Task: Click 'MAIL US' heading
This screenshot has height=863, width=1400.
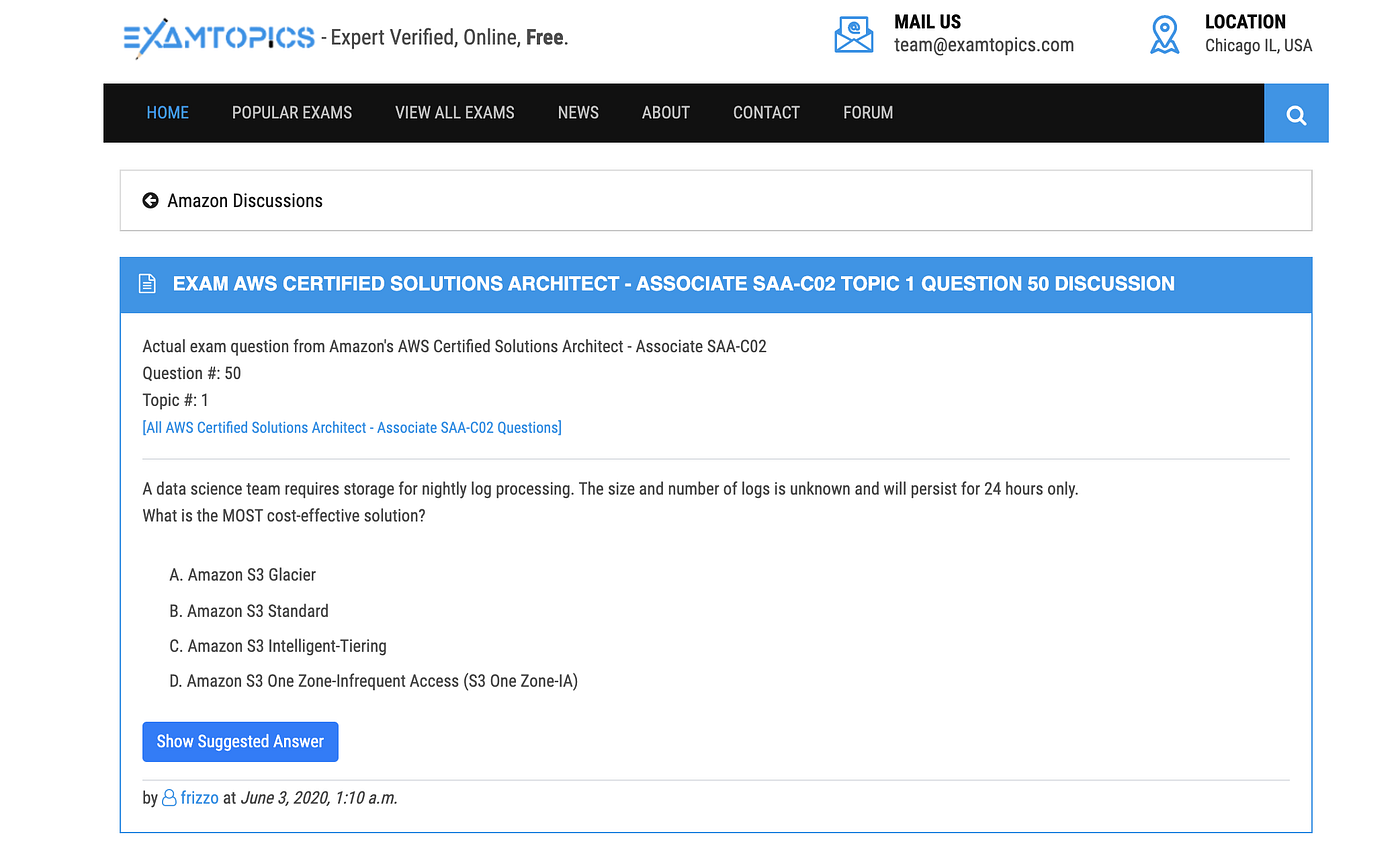Action: click(x=928, y=22)
